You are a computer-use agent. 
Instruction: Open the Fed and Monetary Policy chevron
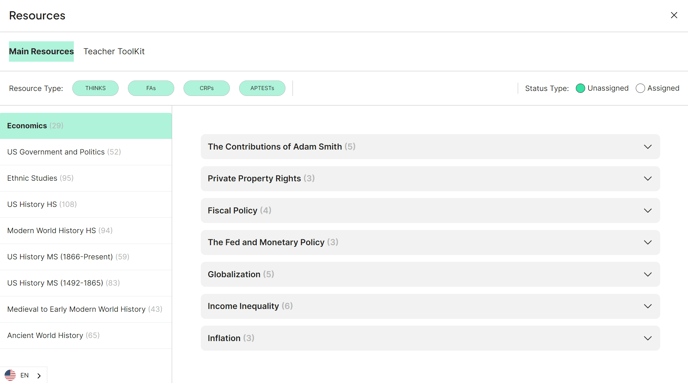coord(648,242)
